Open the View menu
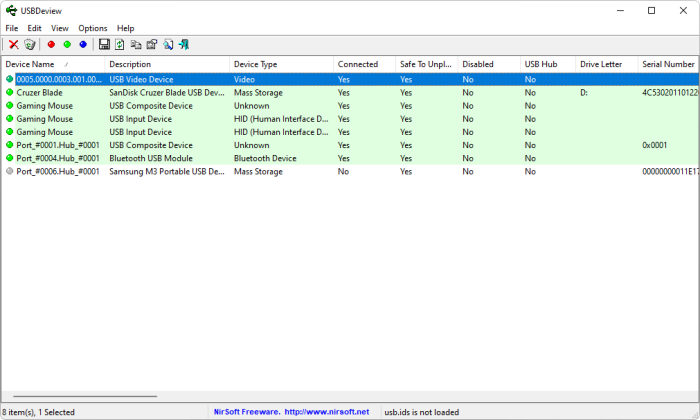Viewport: 700px width, 420px height. tap(59, 28)
